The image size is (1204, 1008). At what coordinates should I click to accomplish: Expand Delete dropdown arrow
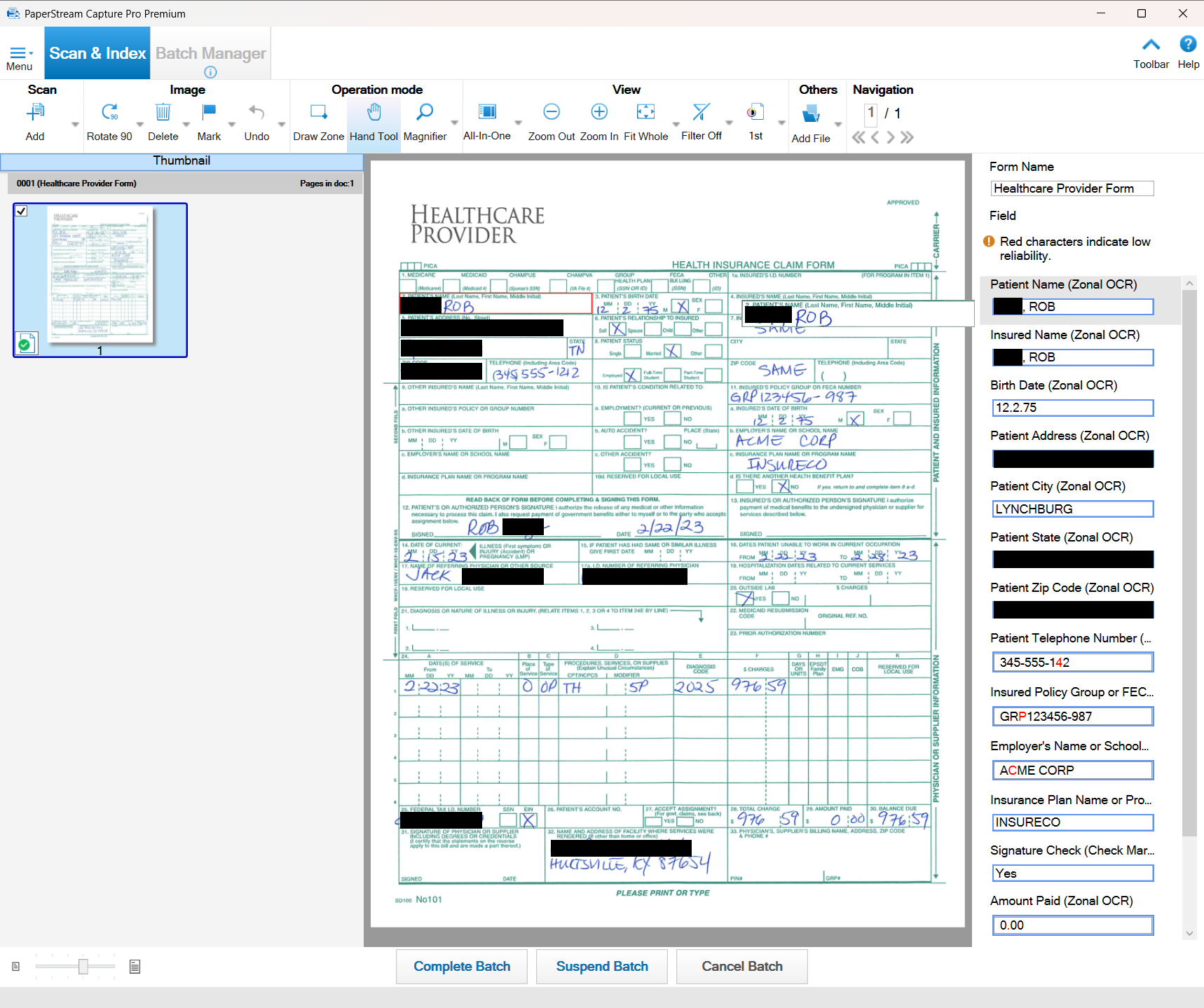click(x=186, y=125)
